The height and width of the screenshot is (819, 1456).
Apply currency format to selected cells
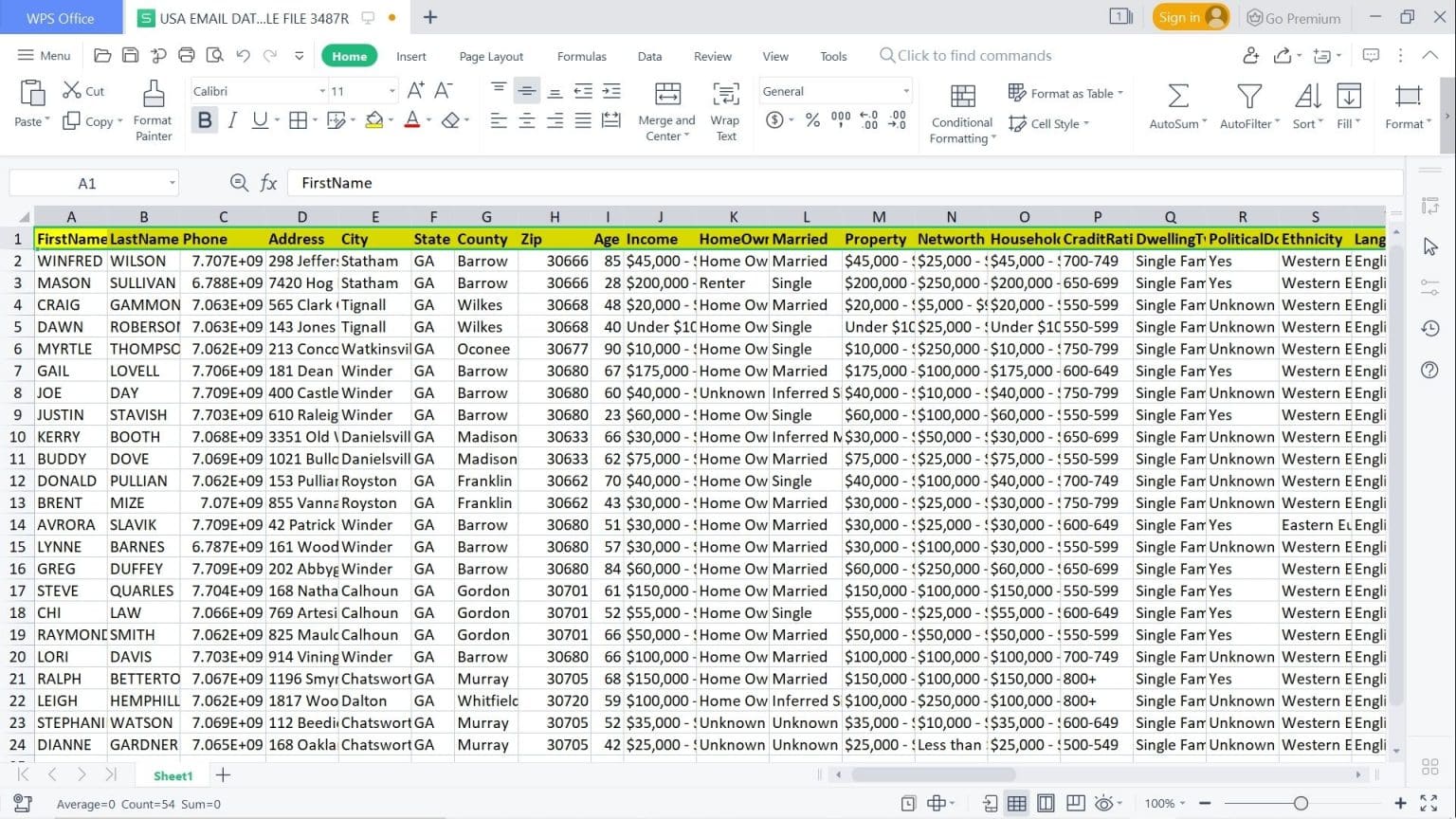(x=774, y=120)
